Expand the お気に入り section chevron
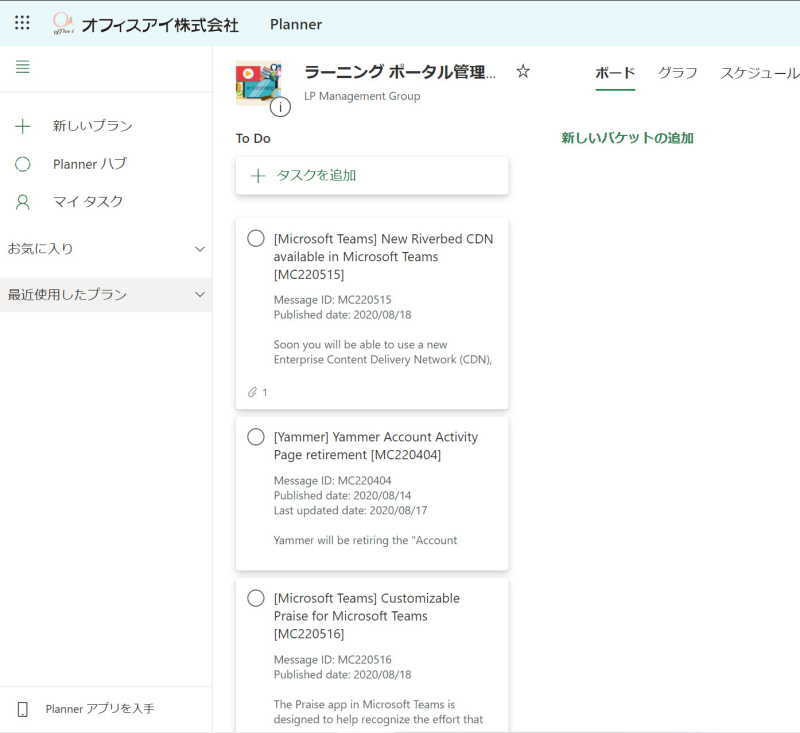 (200, 249)
